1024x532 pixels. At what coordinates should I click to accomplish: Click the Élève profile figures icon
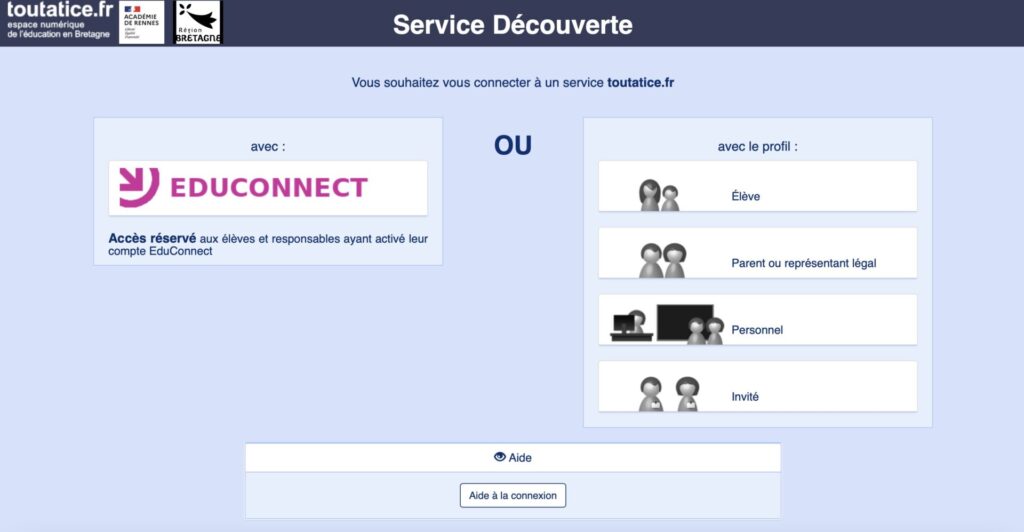click(x=659, y=195)
